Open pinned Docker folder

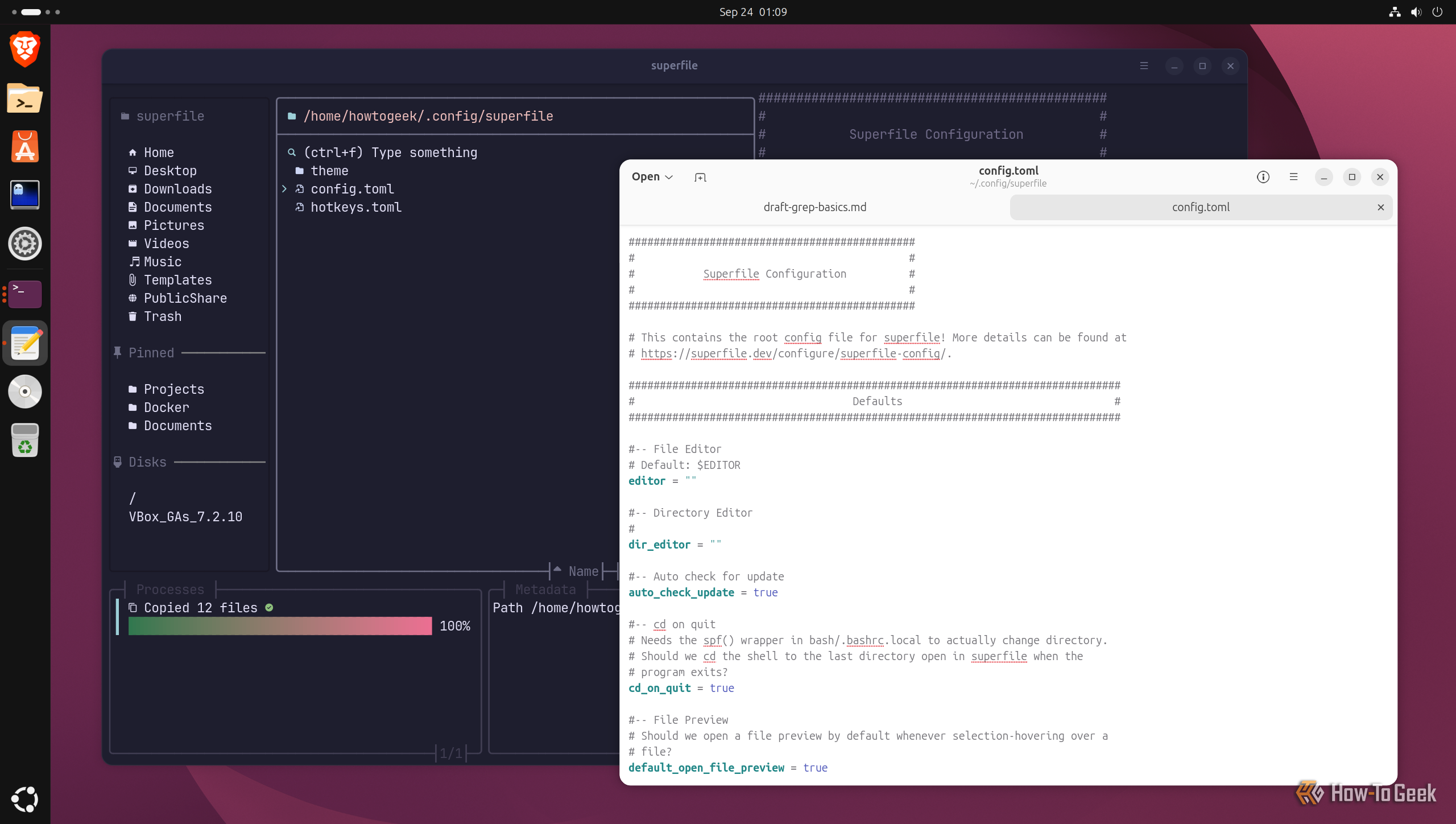click(x=159, y=407)
